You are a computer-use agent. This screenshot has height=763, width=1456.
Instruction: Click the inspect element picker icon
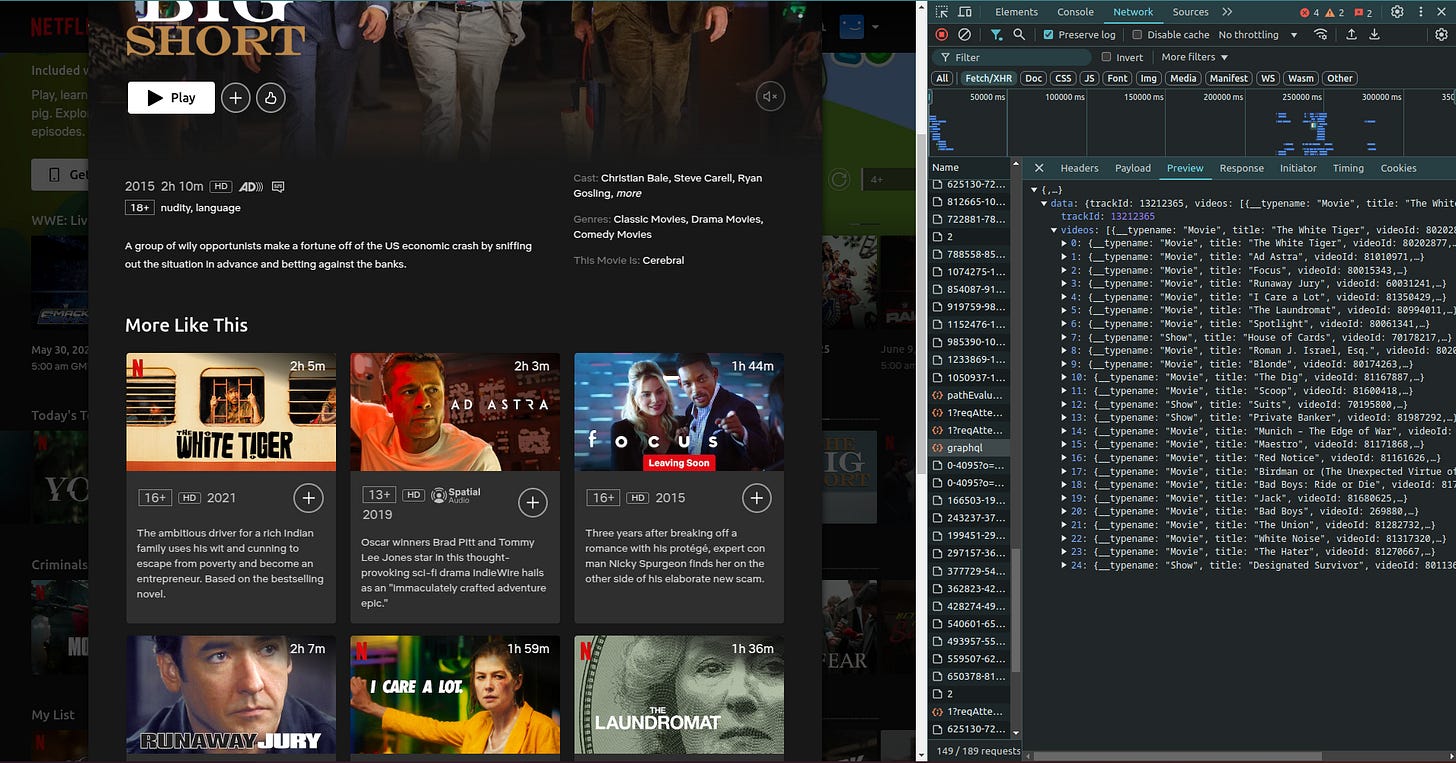(x=940, y=12)
